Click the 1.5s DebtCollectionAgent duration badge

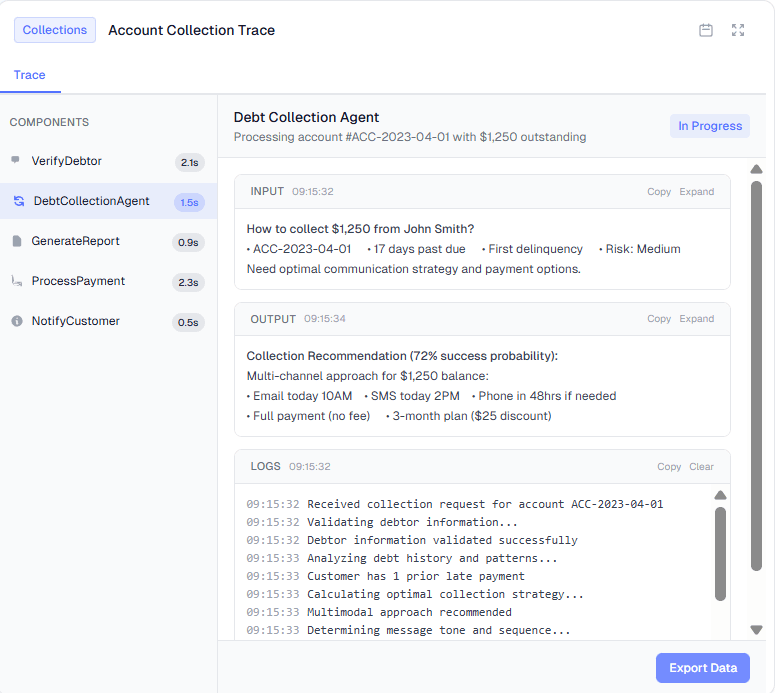pos(189,203)
